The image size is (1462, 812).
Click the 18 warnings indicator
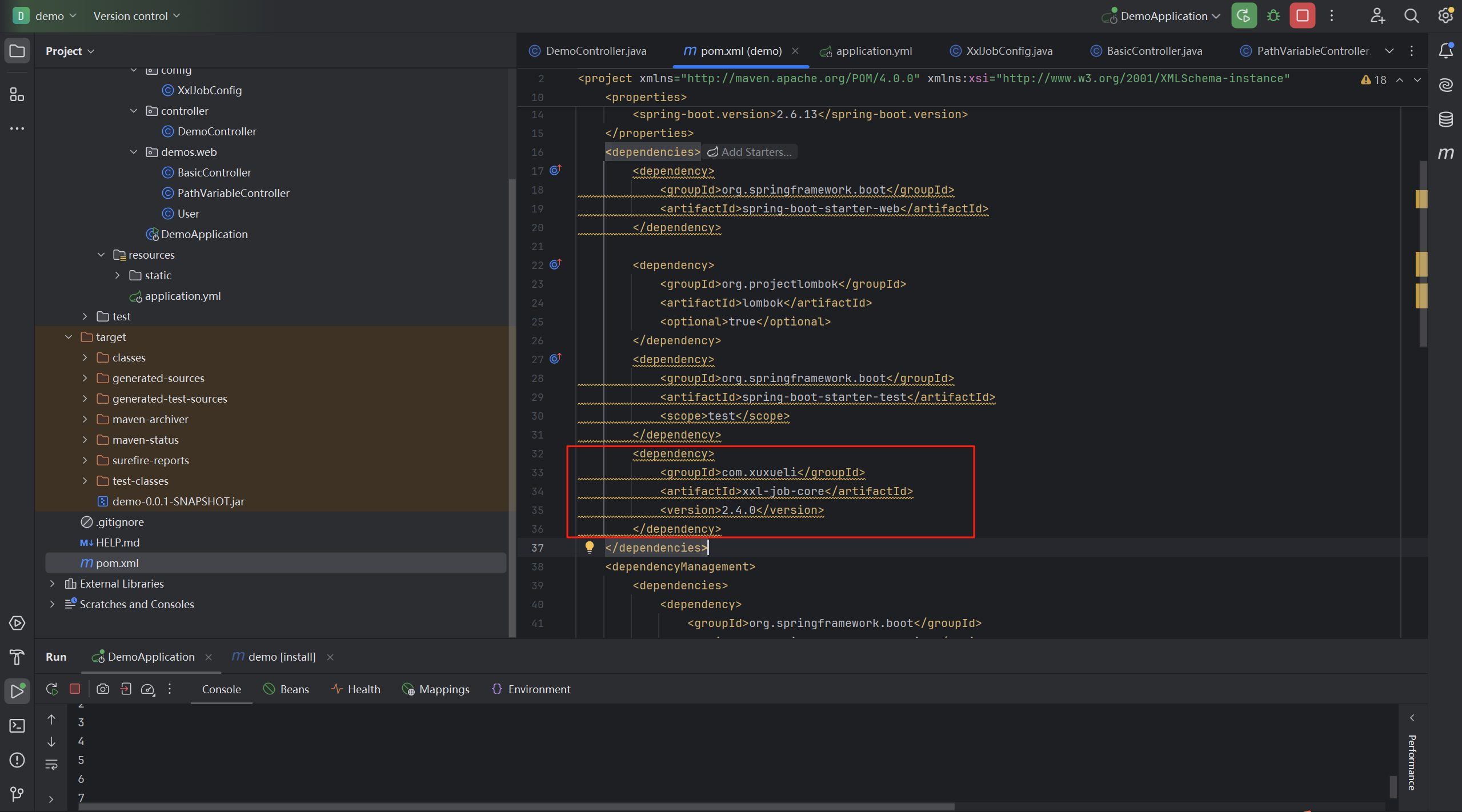coord(1373,80)
